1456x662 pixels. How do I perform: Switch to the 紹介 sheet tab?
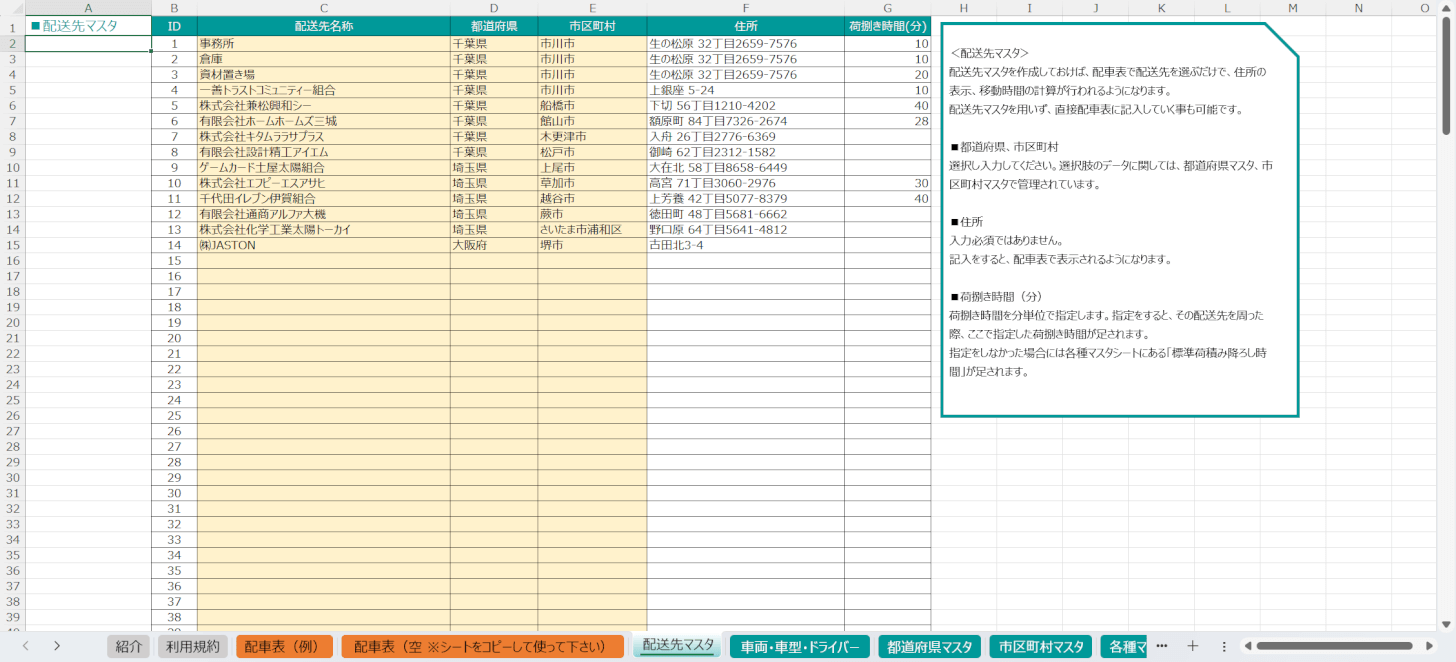click(129, 647)
